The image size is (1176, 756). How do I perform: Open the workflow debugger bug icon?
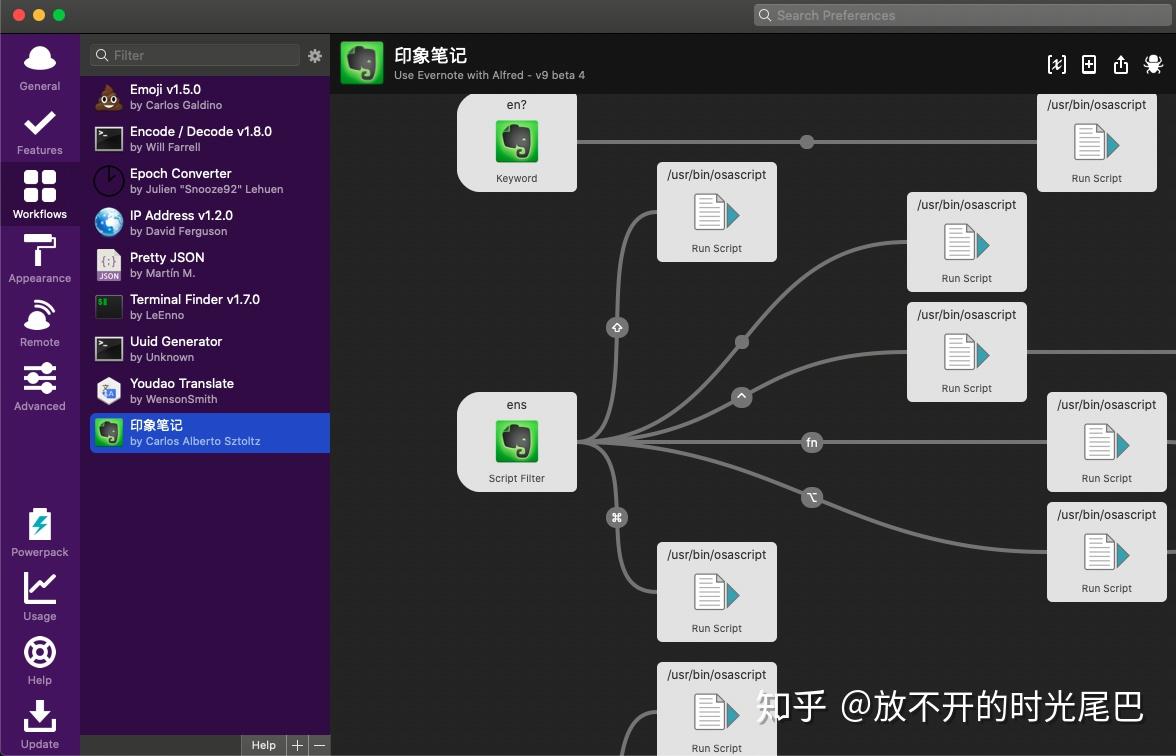click(1153, 63)
